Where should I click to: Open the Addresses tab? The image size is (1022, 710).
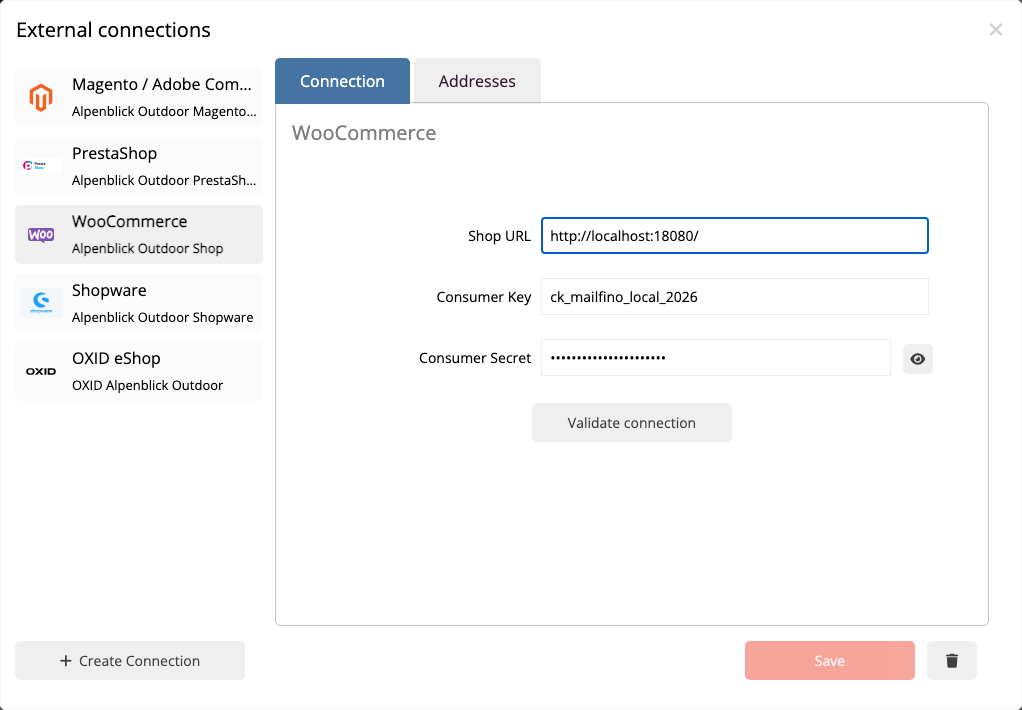pos(477,81)
